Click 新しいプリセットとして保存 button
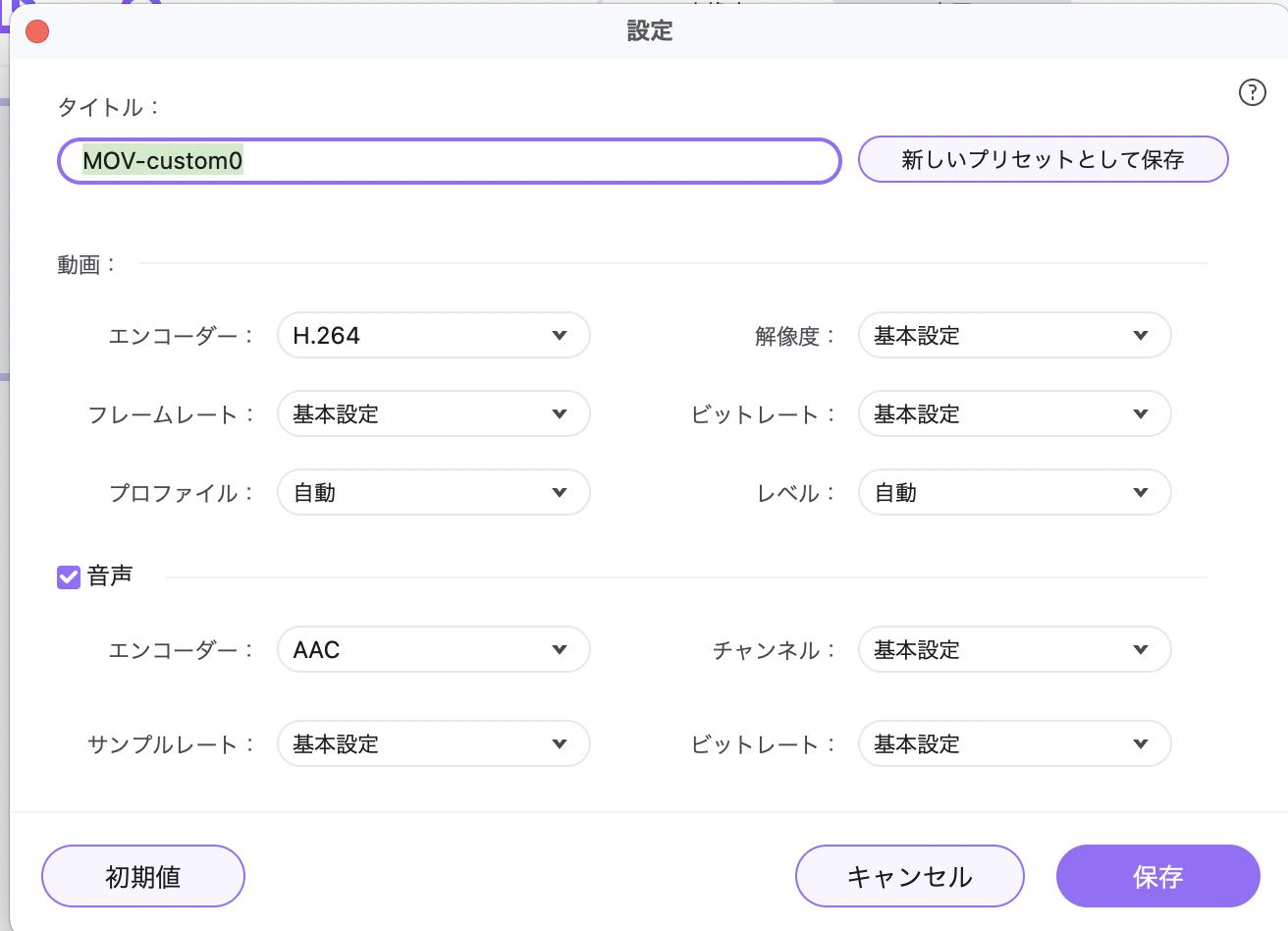This screenshot has width=1288, height=931. point(1044,159)
